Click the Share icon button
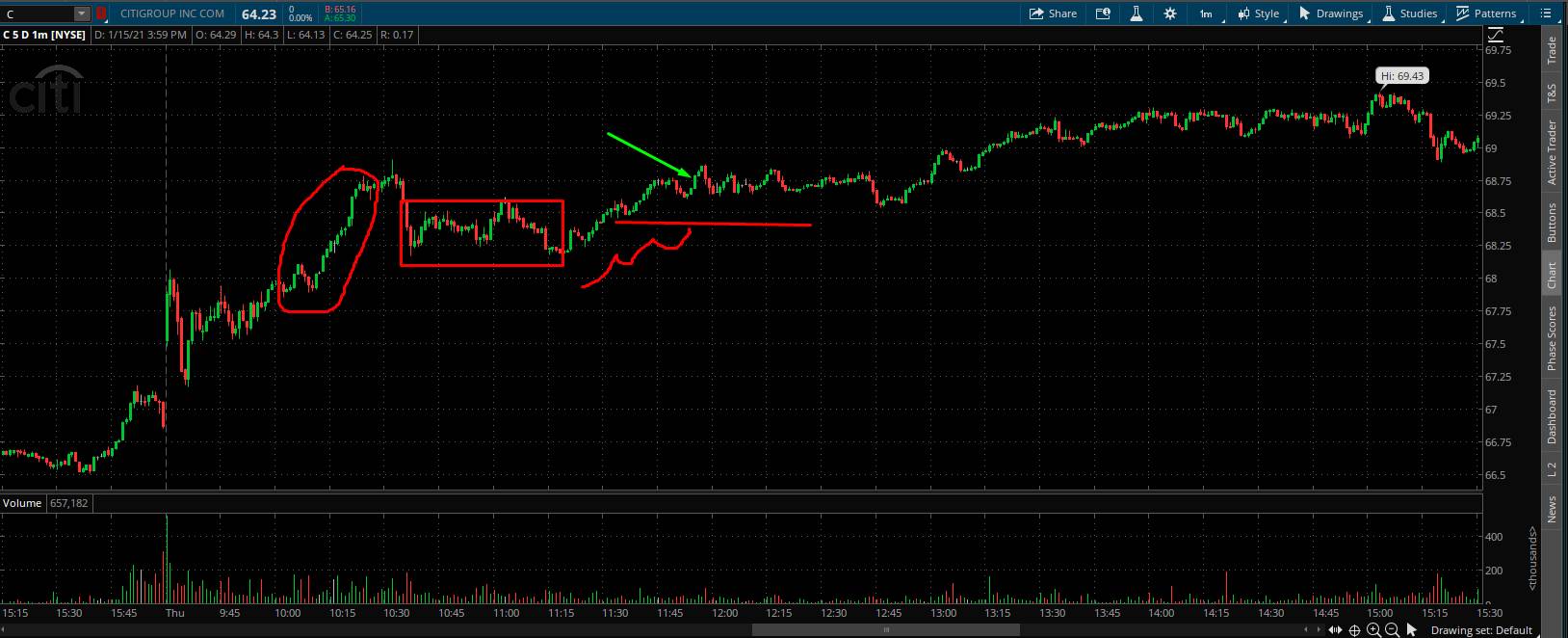The height and width of the screenshot is (638, 1568). tap(1053, 13)
